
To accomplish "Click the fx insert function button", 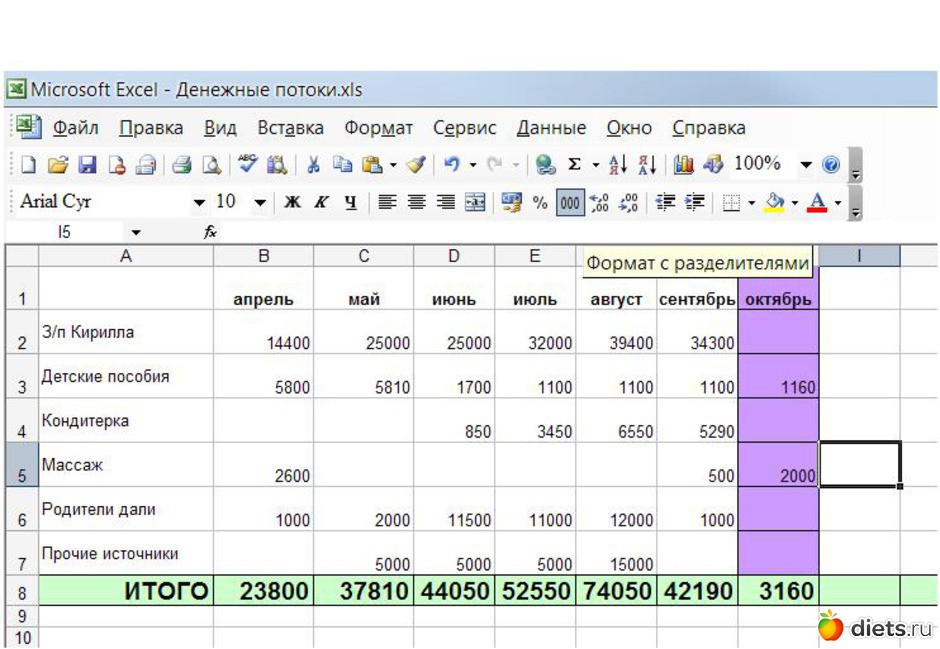I will [x=210, y=232].
